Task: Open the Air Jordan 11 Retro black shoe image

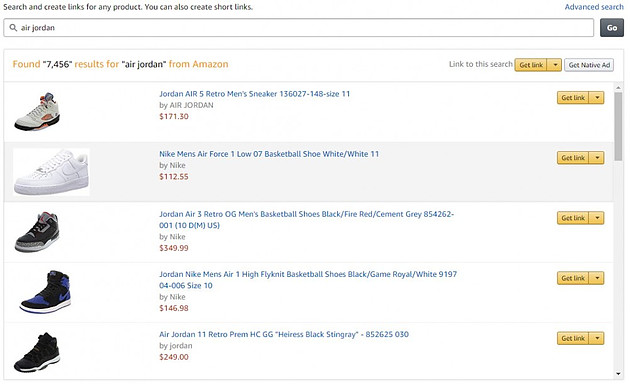Action: click(x=37, y=352)
